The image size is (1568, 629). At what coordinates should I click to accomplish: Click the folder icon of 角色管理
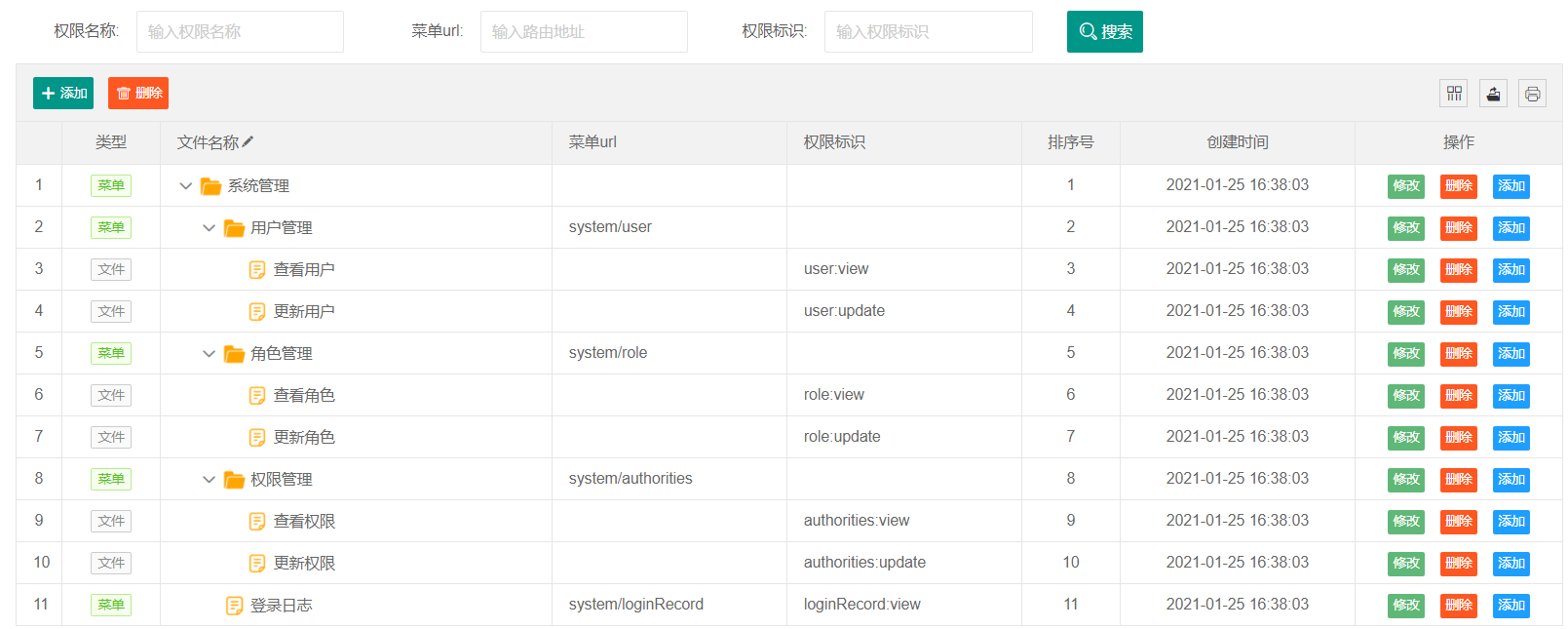click(234, 354)
